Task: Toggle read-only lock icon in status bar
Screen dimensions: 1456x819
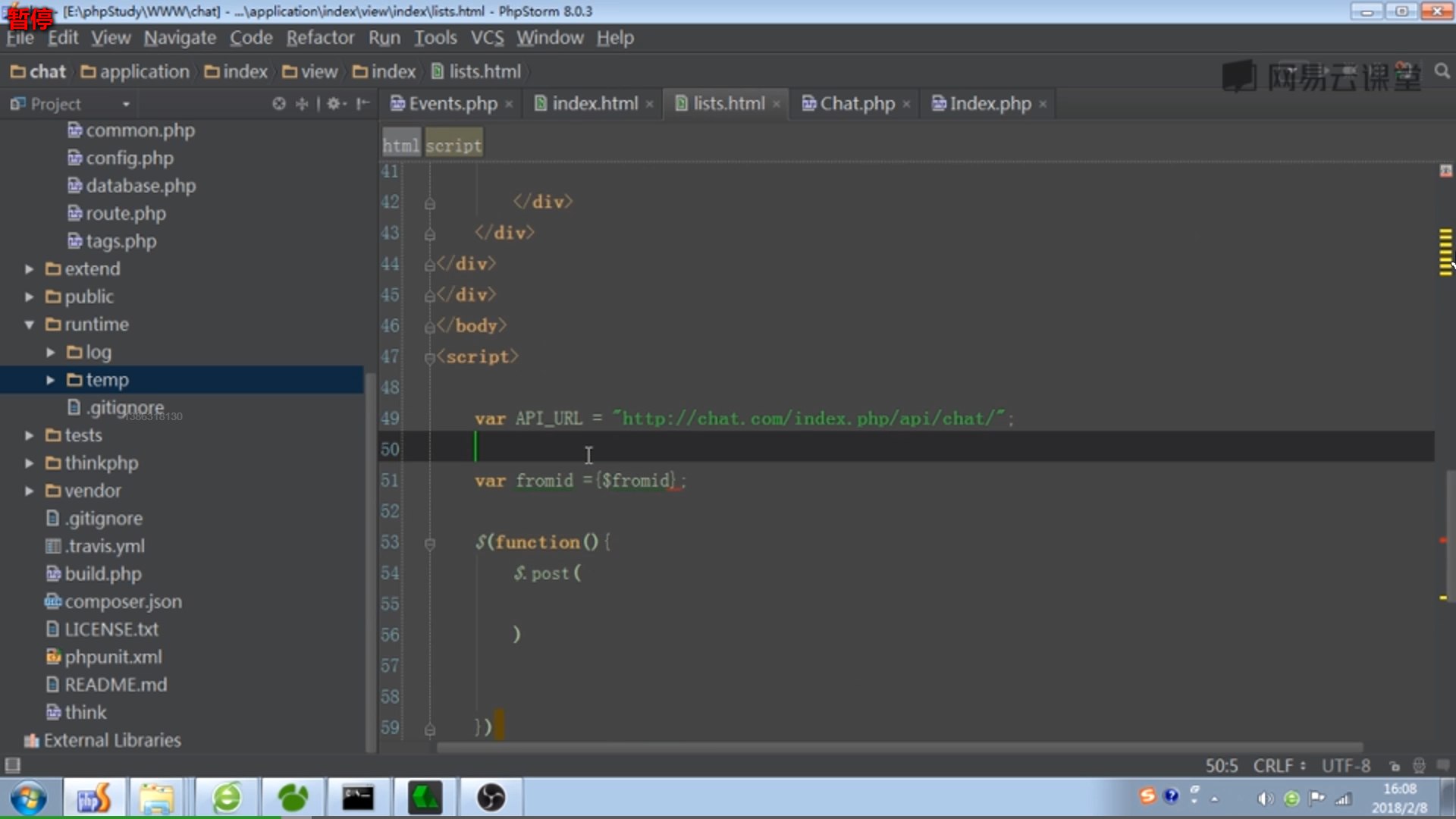Action: 1395,766
